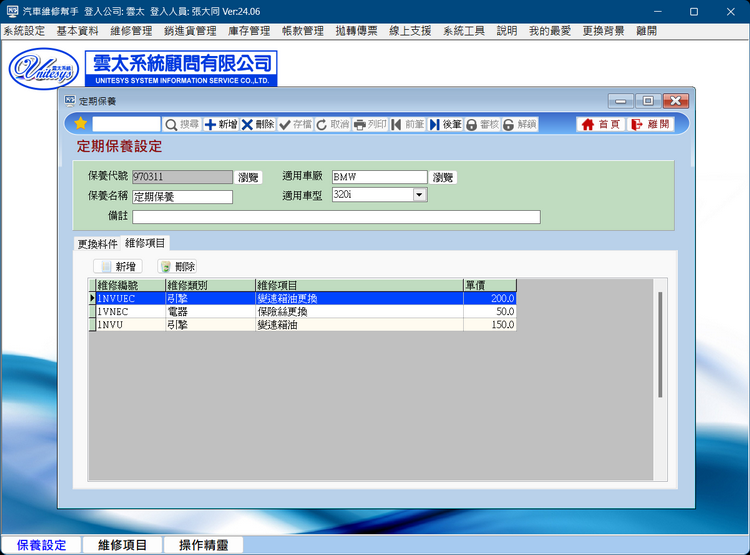Open the 適用車型 dropdown arrow
This screenshot has height=555, width=750.
(420, 195)
